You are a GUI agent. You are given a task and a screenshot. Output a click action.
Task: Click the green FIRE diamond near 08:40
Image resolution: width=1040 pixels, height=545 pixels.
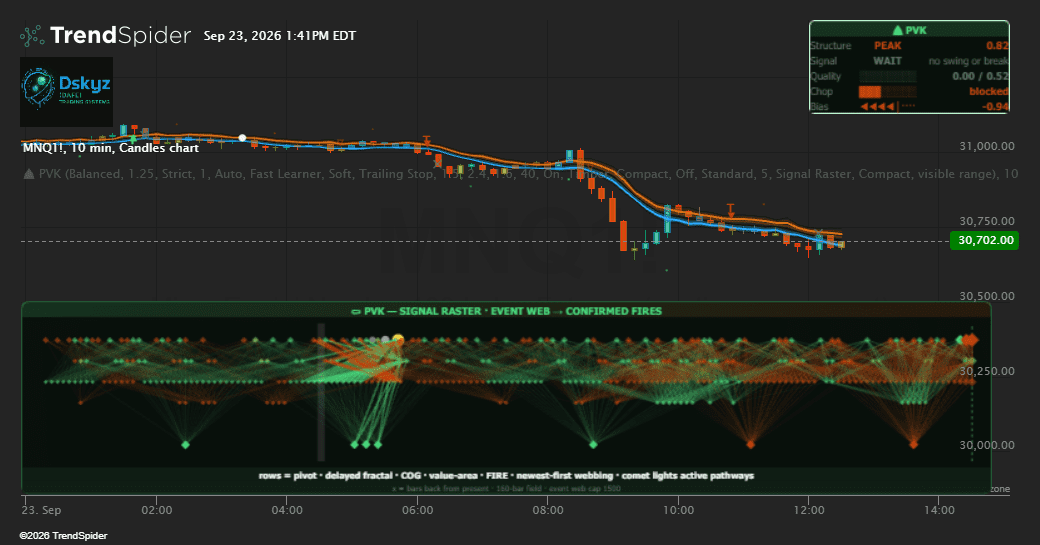click(594, 444)
